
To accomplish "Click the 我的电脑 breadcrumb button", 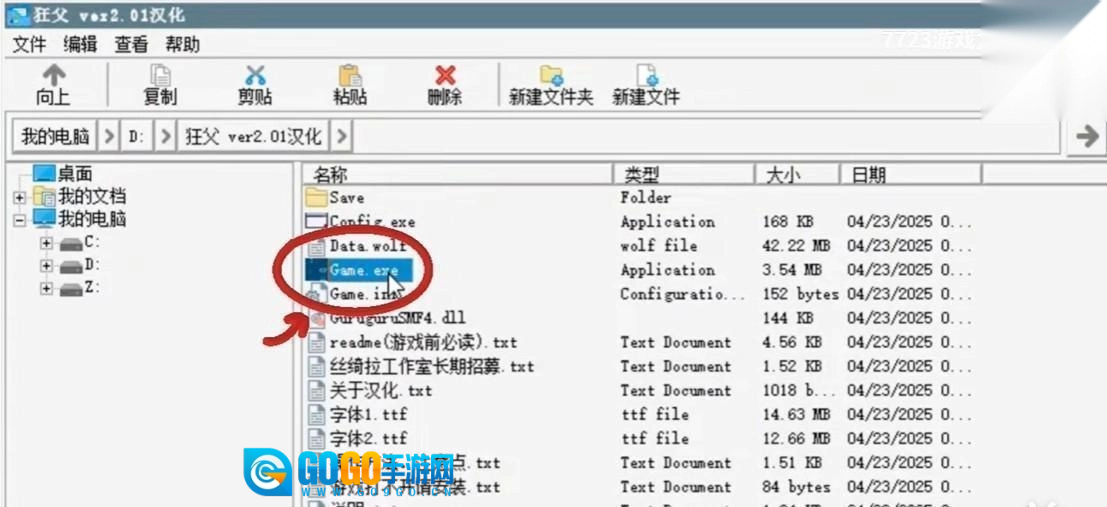I will pyautogui.click(x=55, y=136).
